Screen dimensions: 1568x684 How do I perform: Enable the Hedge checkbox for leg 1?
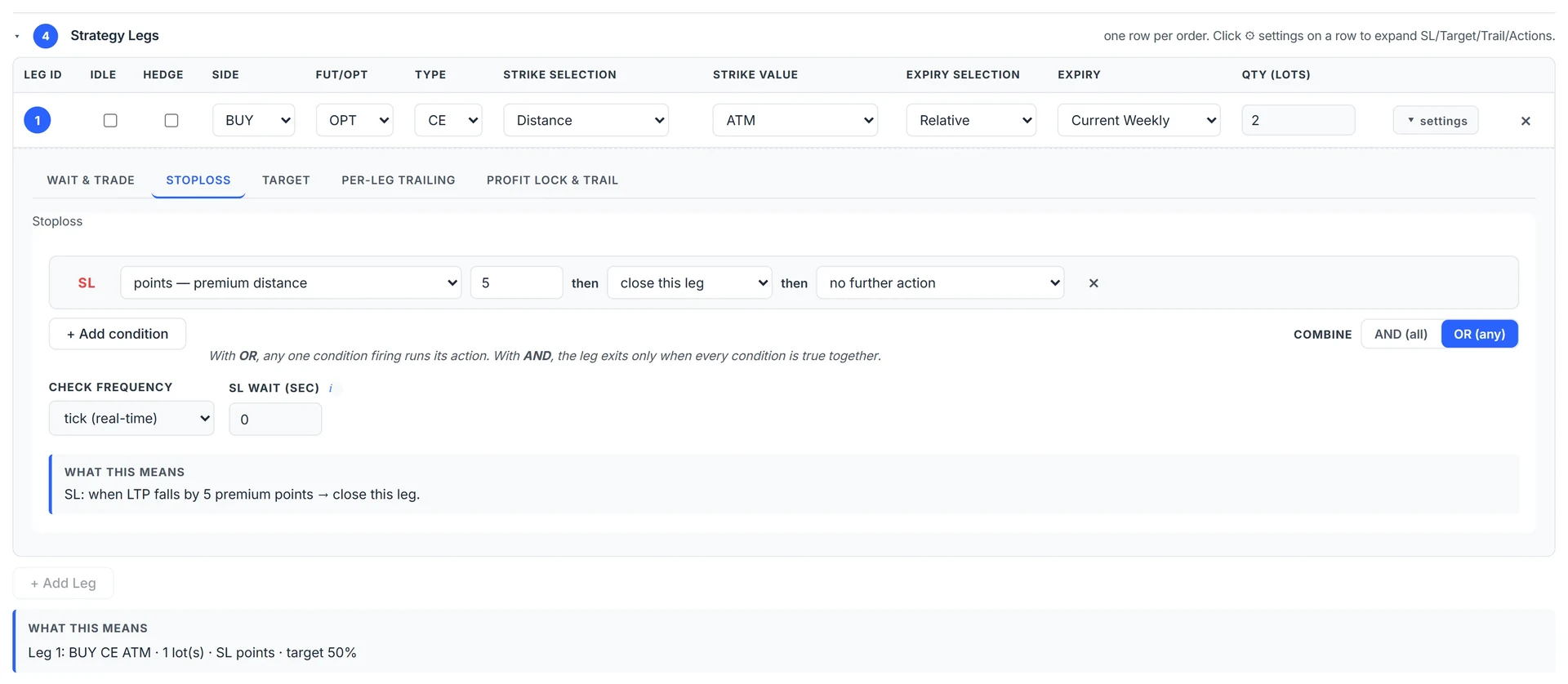coord(171,120)
